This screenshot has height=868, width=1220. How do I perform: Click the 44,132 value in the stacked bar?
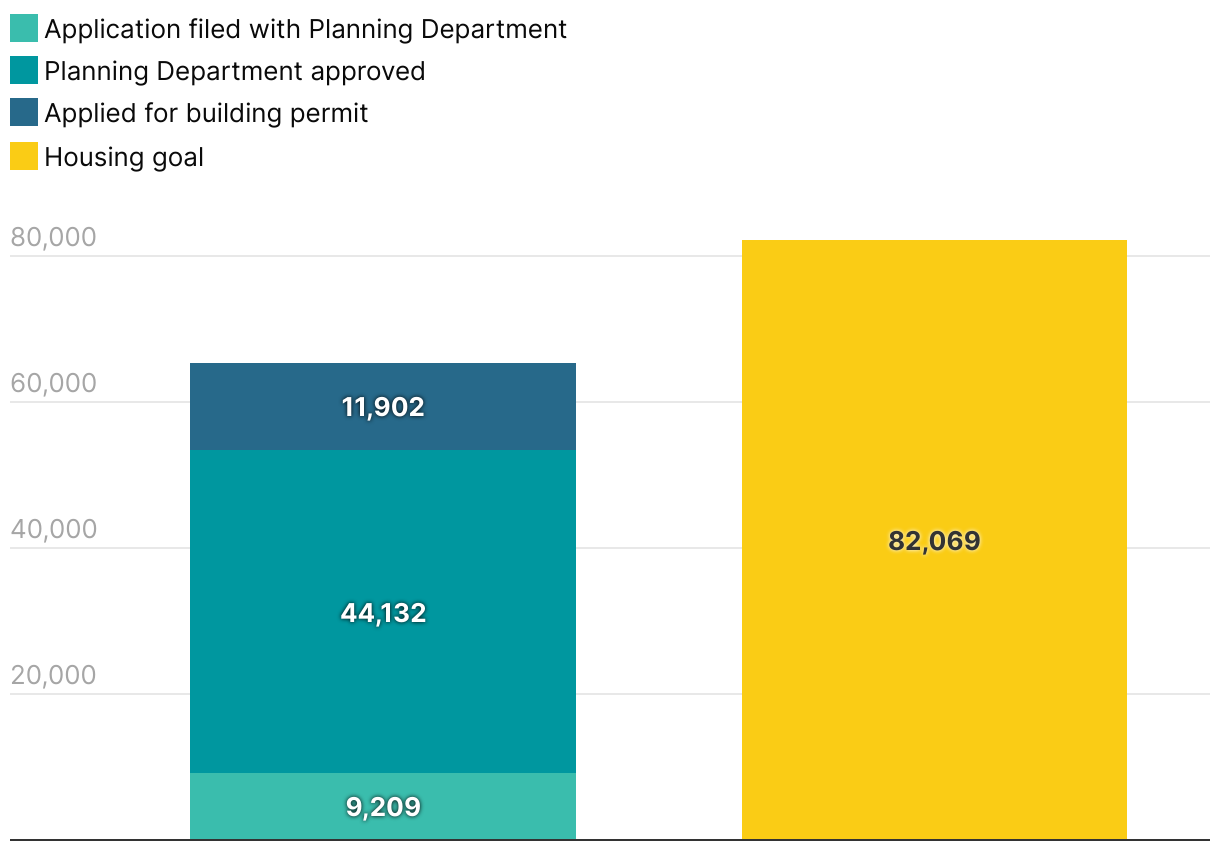(383, 612)
